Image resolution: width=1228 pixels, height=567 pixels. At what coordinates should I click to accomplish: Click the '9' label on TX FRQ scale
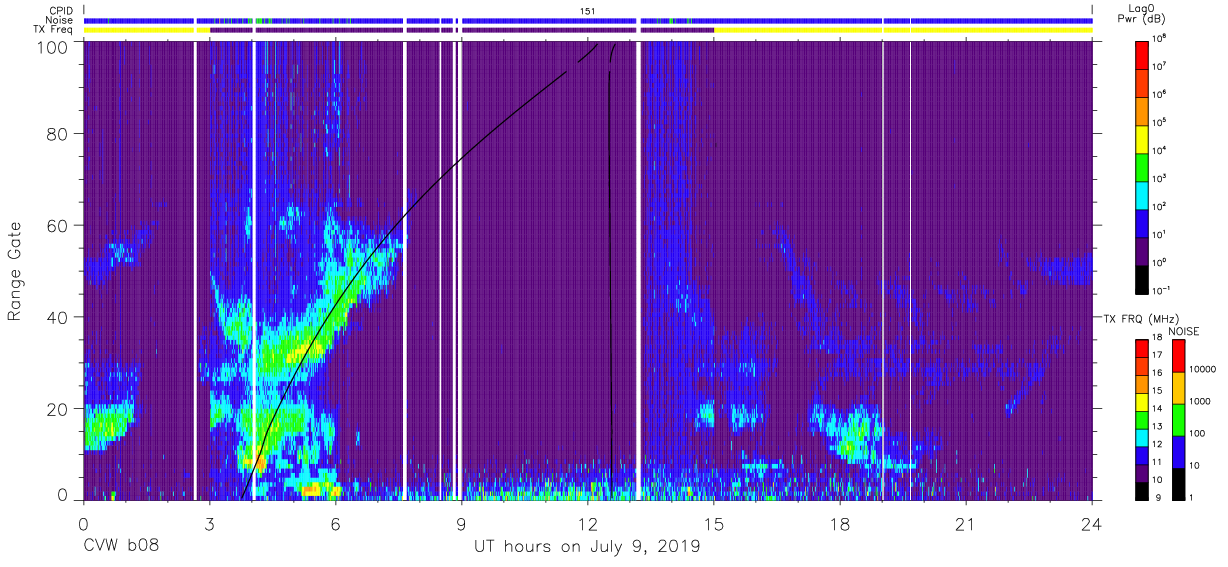pos(1157,497)
